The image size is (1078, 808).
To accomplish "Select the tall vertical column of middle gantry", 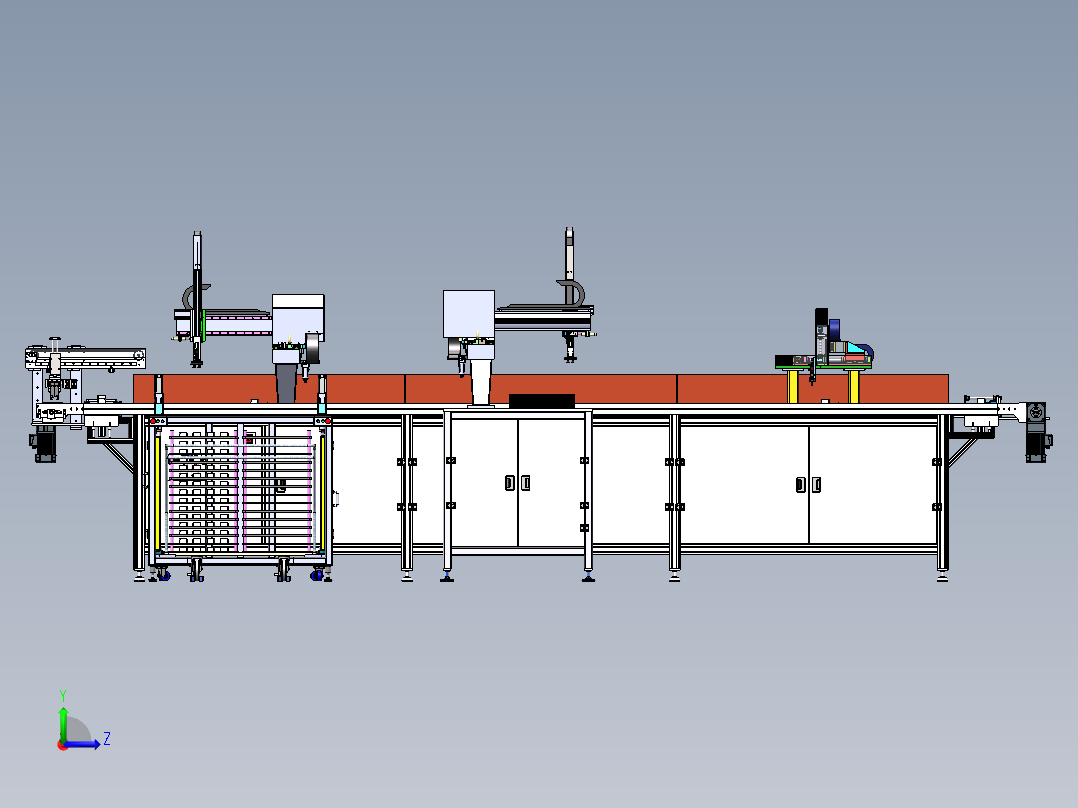I will tap(569, 266).
